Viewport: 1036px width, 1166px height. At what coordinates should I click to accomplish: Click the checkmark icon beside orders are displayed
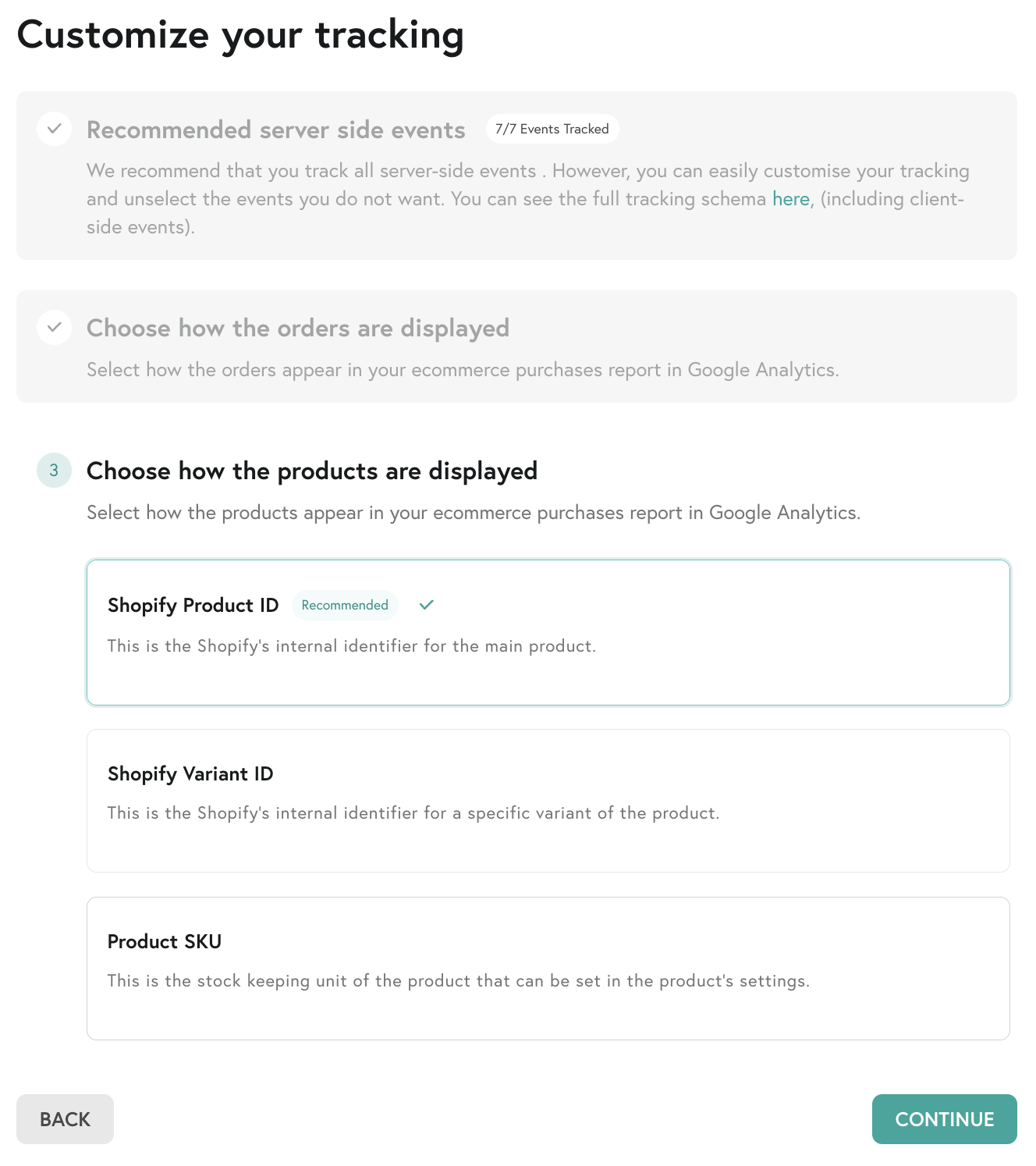pos(54,327)
